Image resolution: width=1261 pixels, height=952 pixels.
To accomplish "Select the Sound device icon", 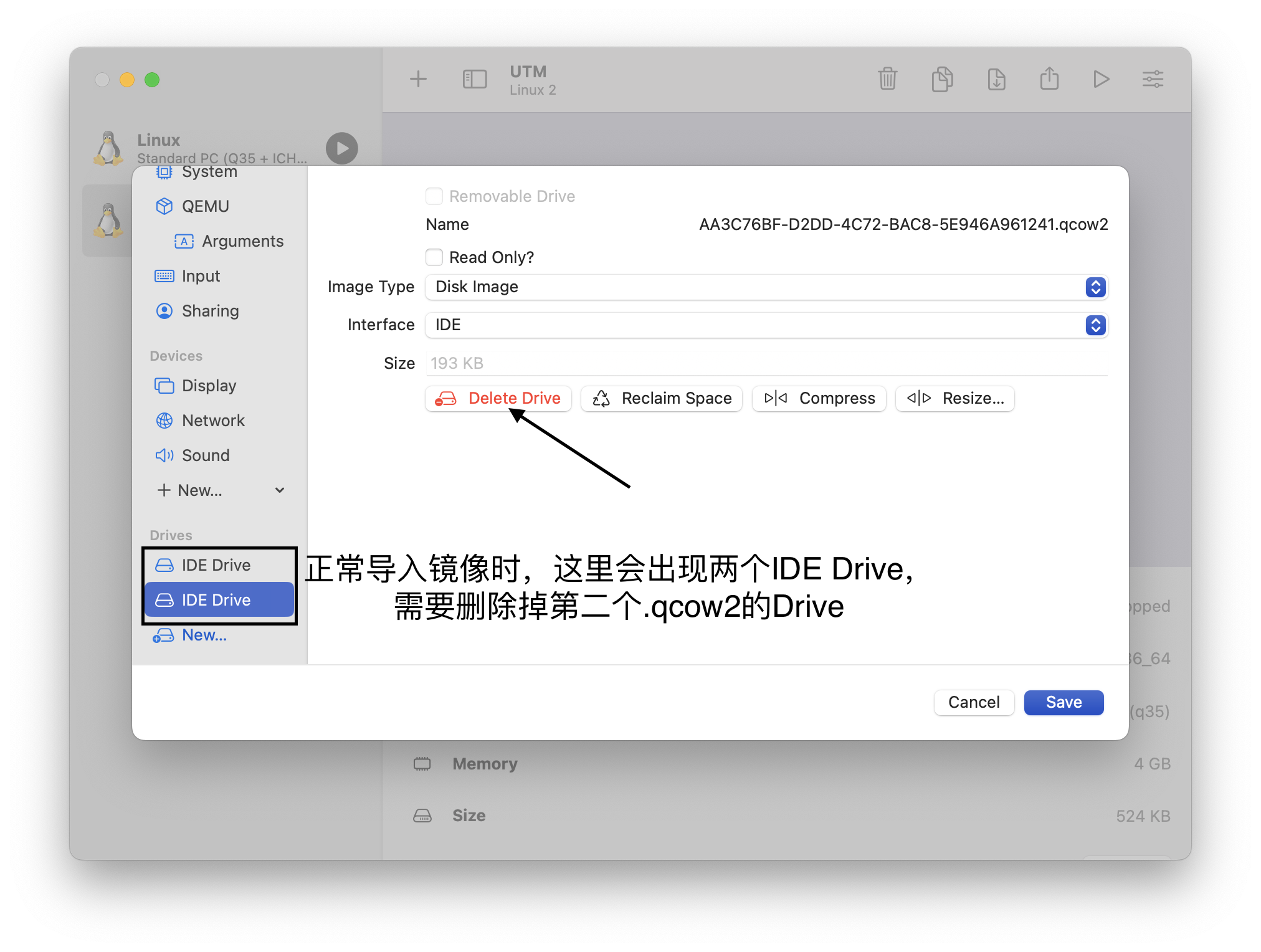I will [163, 454].
